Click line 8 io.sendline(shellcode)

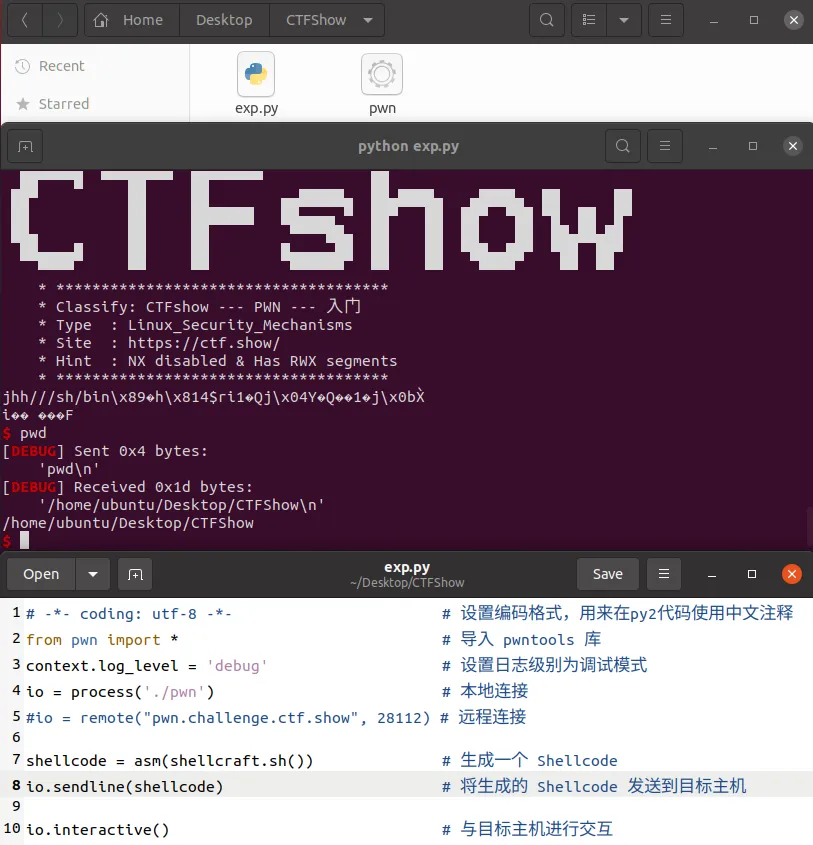(124, 787)
